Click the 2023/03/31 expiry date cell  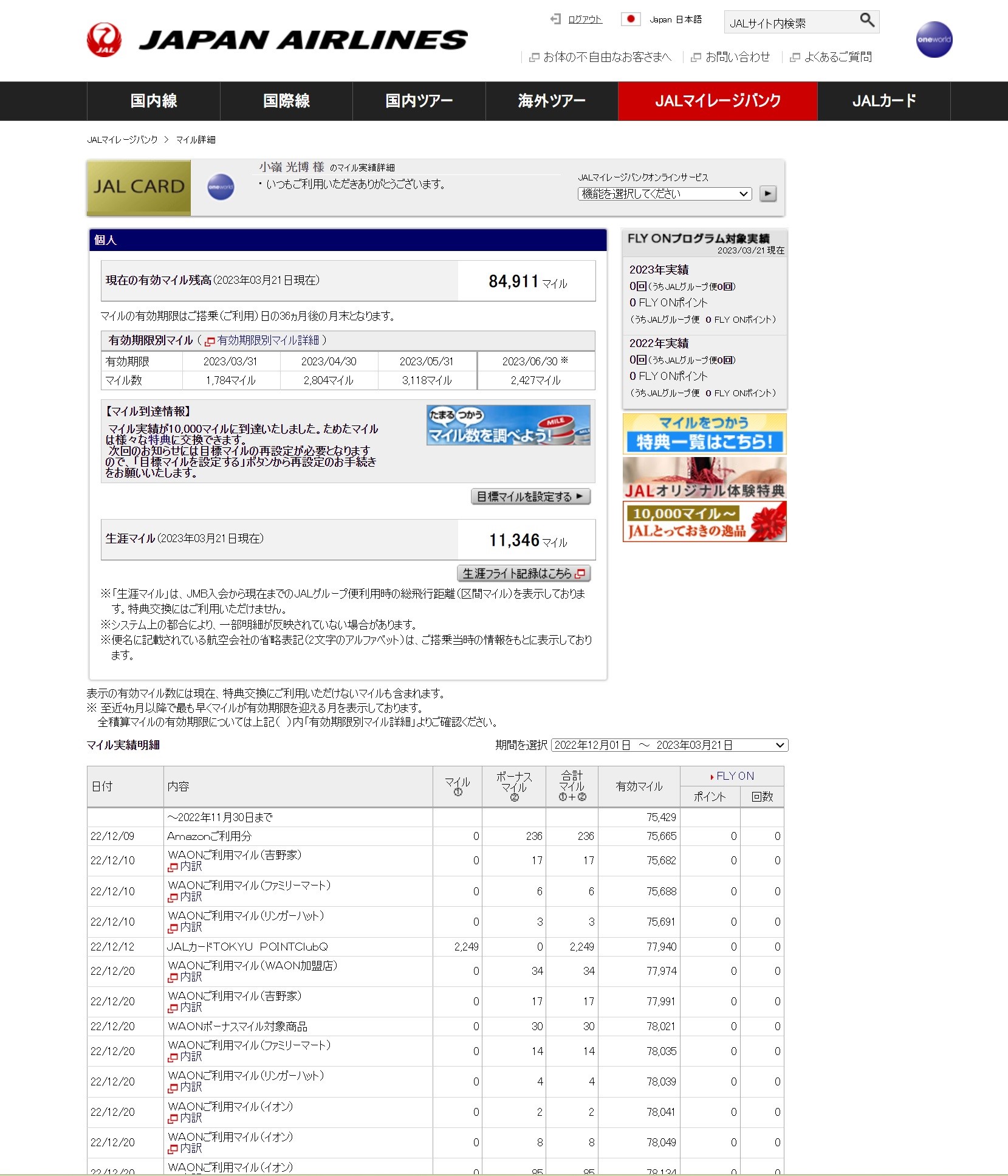(230, 362)
